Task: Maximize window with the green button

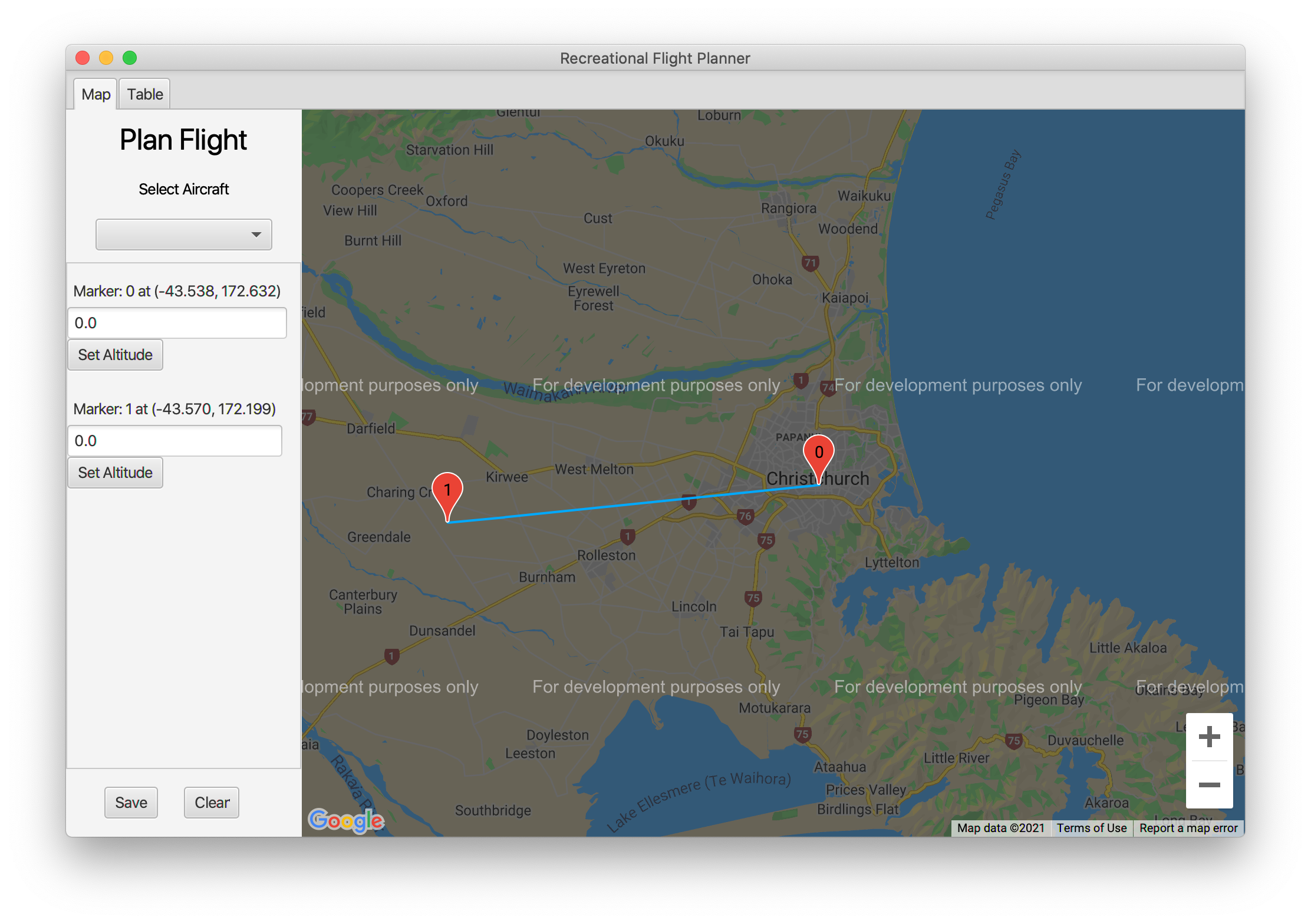Action: [130, 58]
